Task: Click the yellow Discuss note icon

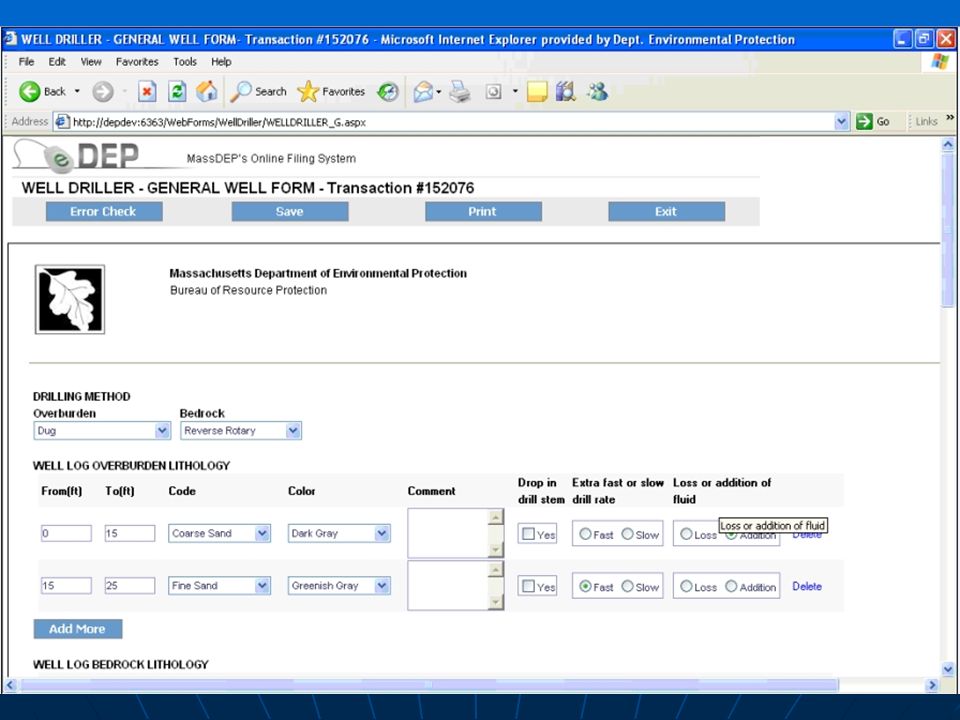Action: tap(537, 92)
